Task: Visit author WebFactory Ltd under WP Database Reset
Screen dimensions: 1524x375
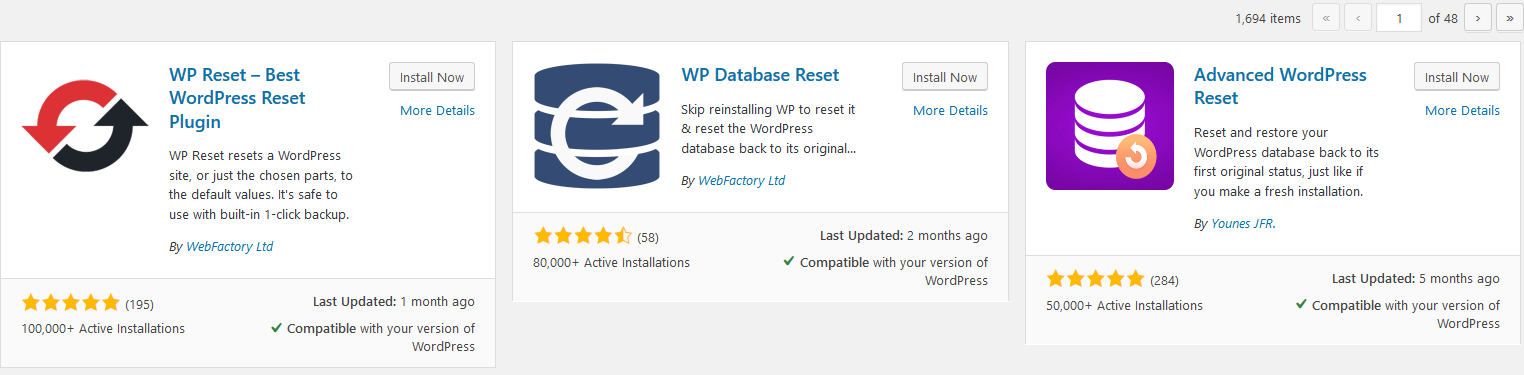Action: pyautogui.click(x=741, y=180)
